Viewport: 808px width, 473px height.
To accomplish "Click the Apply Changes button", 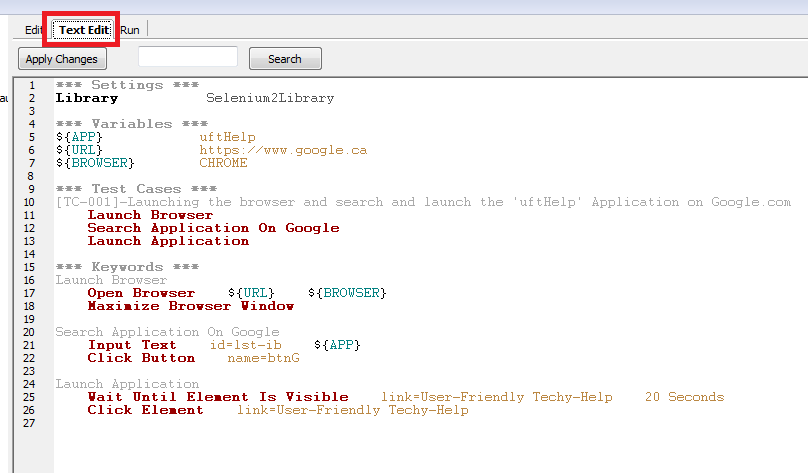I will (x=62, y=59).
